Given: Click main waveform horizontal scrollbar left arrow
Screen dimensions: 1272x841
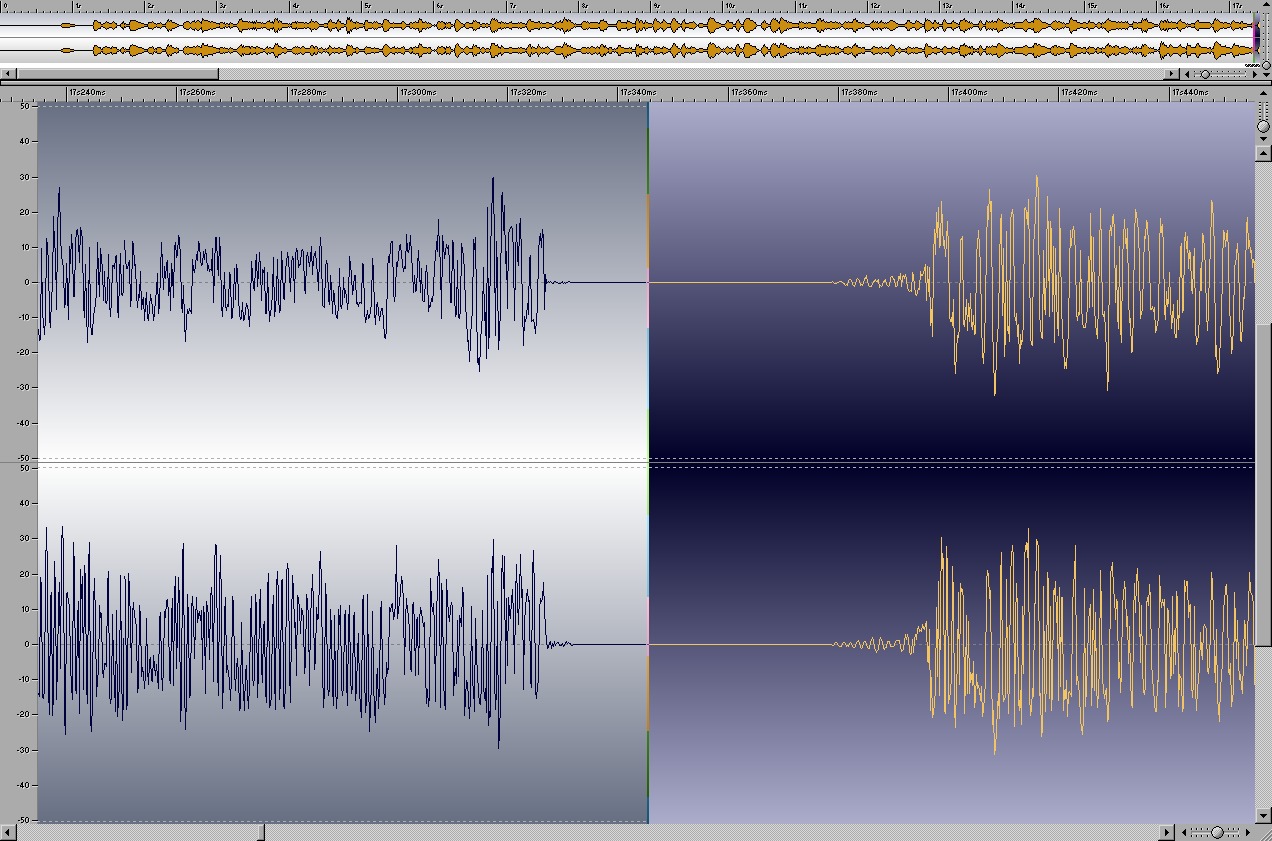Looking at the screenshot, I should [7, 832].
